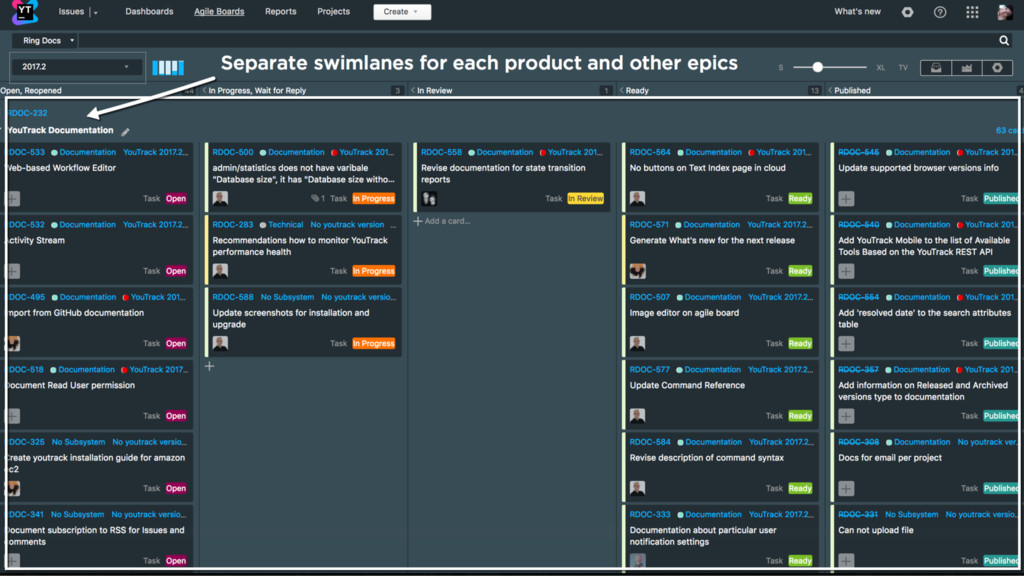Screen dimensions: 1024x576
Task: Click assignee avatar on card RDOC-283
Action: pos(220,270)
